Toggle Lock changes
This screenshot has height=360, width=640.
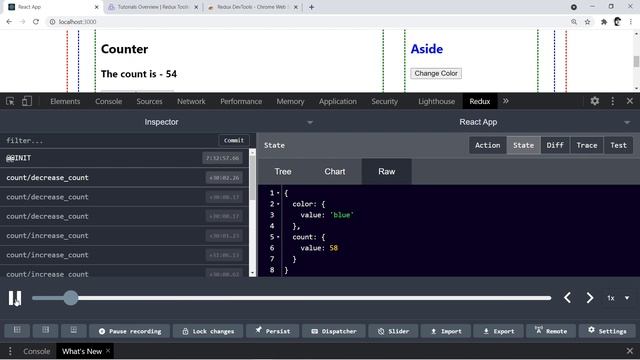(x=208, y=331)
